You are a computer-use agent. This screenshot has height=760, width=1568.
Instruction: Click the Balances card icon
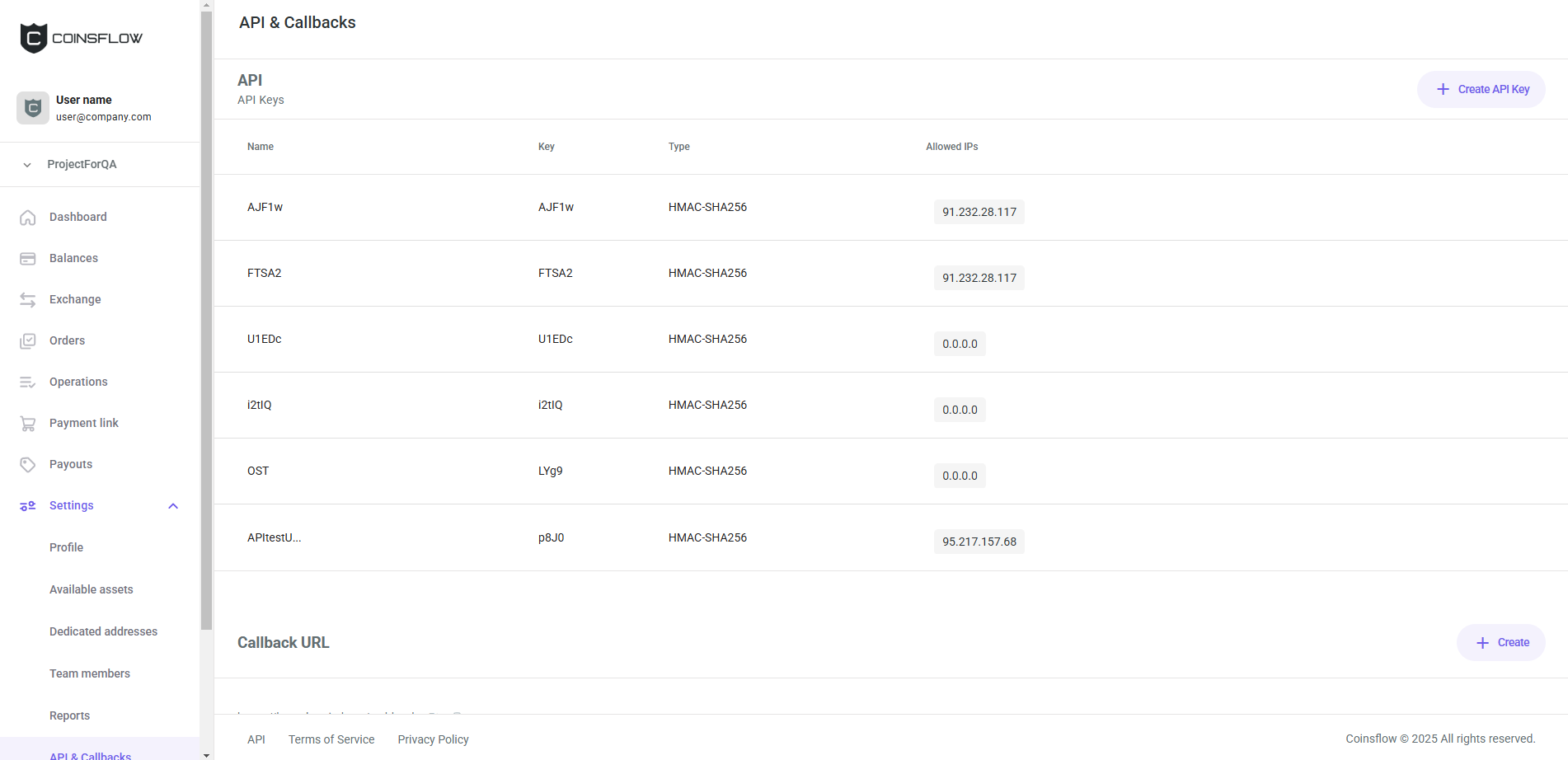coord(28,259)
